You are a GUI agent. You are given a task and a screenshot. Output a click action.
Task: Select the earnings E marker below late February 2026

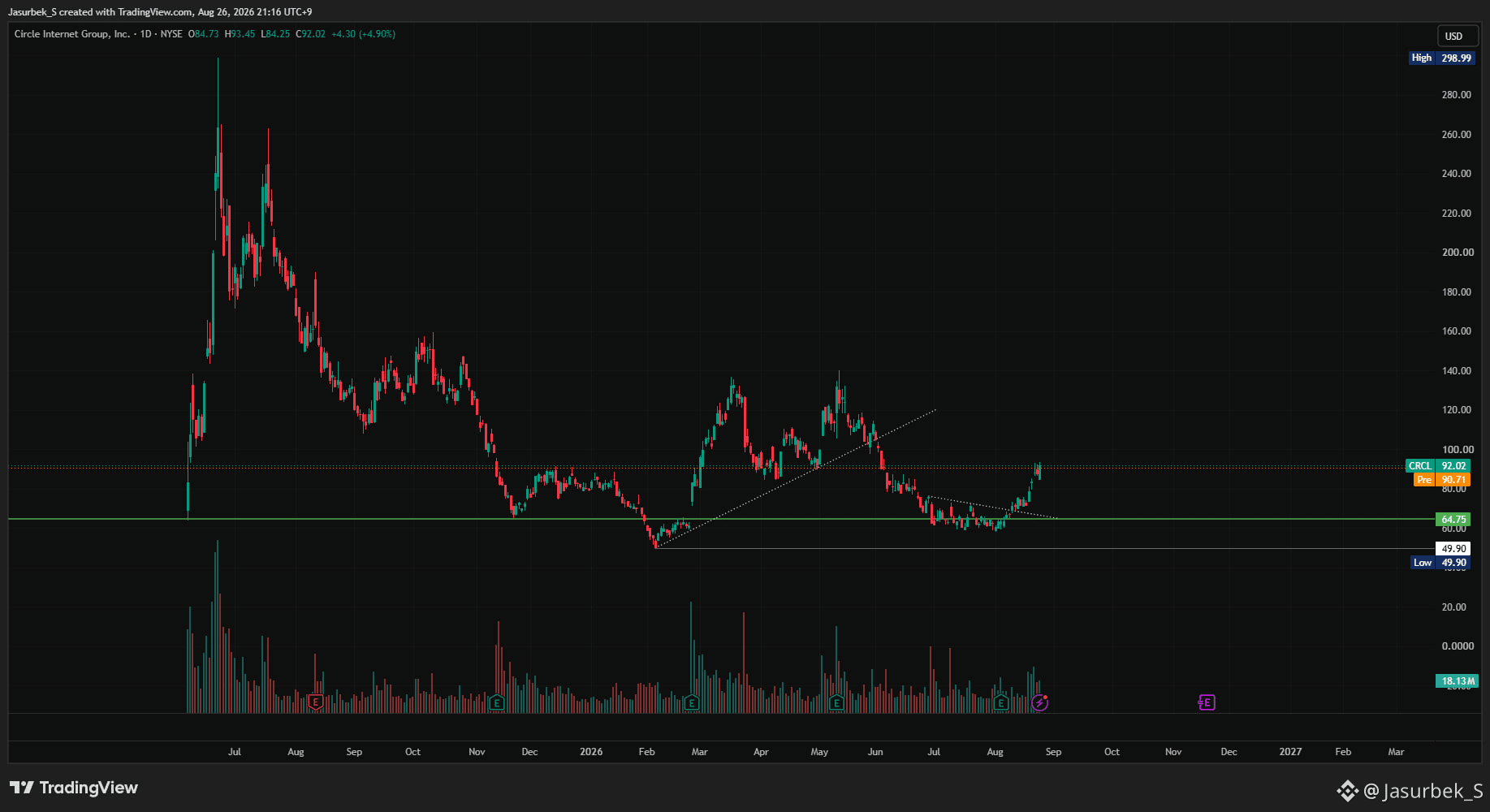pyautogui.click(x=692, y=702)
